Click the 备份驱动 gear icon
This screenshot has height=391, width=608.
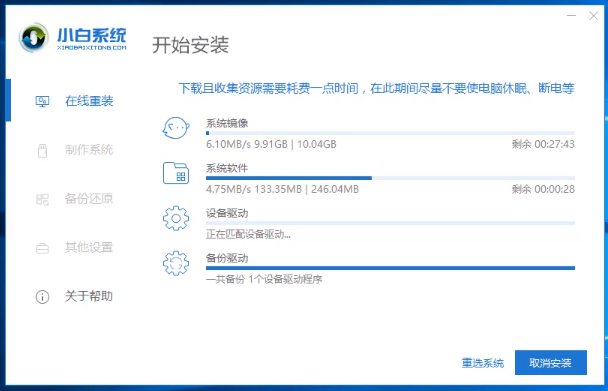pos(176,263)
